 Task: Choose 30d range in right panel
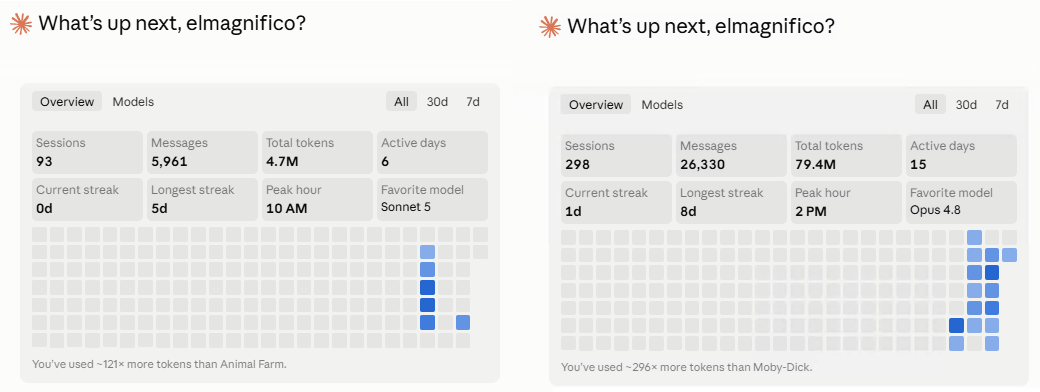[966, 105]
